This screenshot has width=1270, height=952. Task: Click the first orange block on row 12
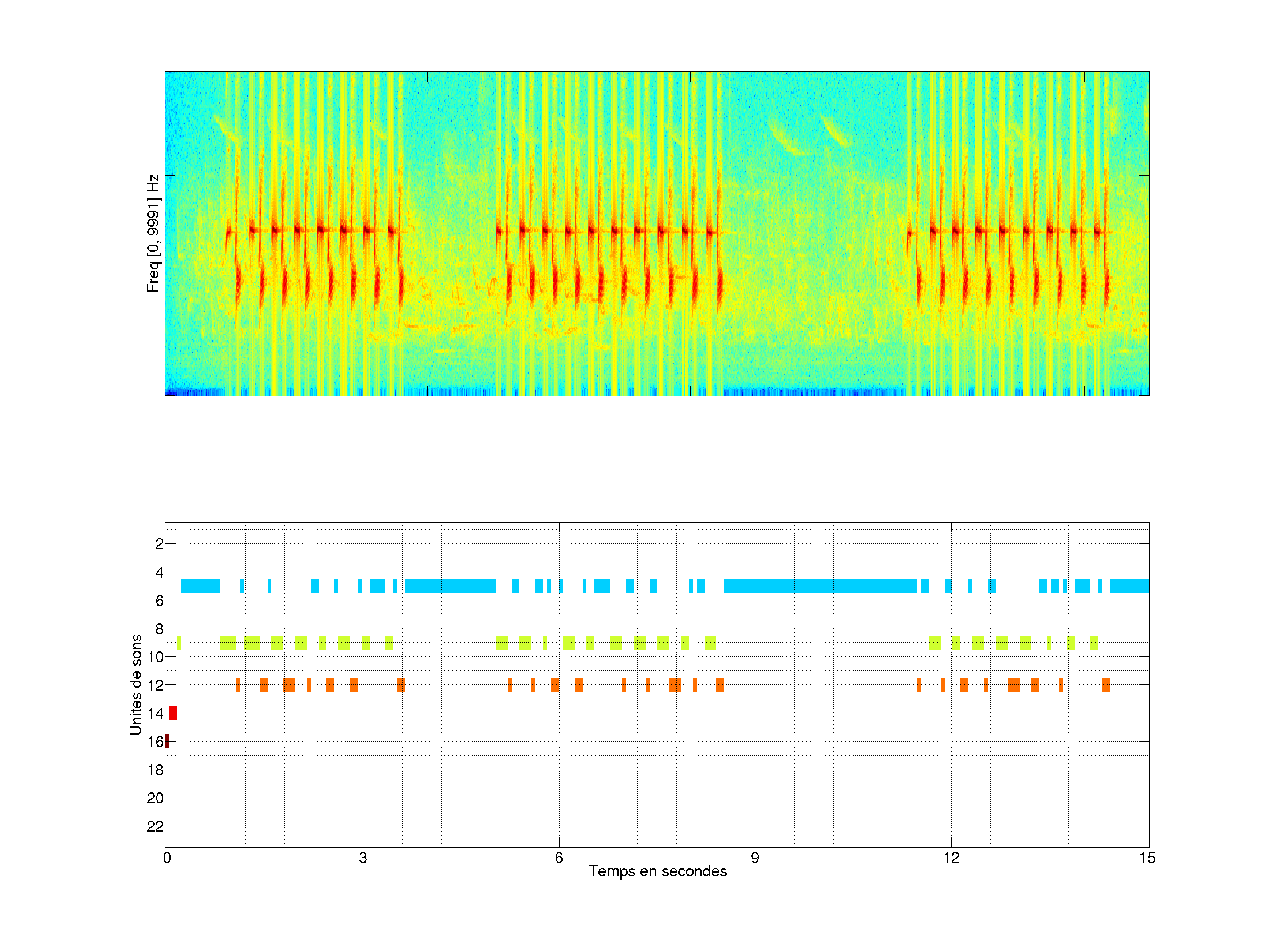click(238, 684)
